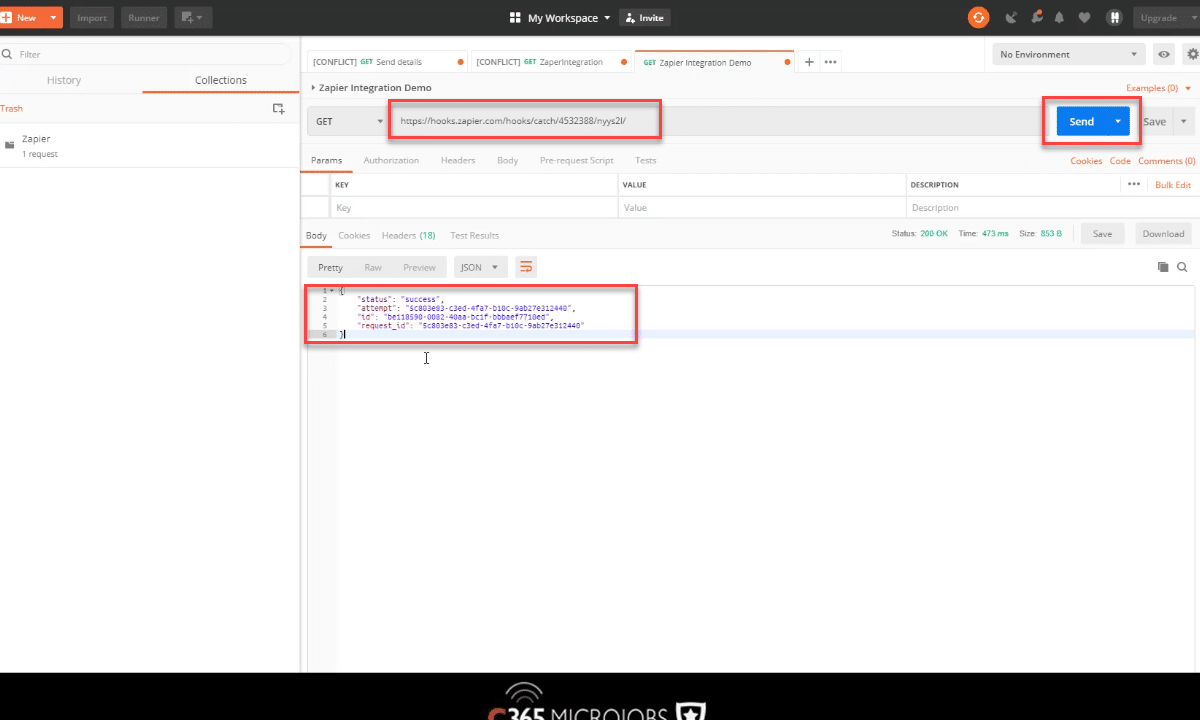
Task: Download the response
Action: tap(1163, 234)
